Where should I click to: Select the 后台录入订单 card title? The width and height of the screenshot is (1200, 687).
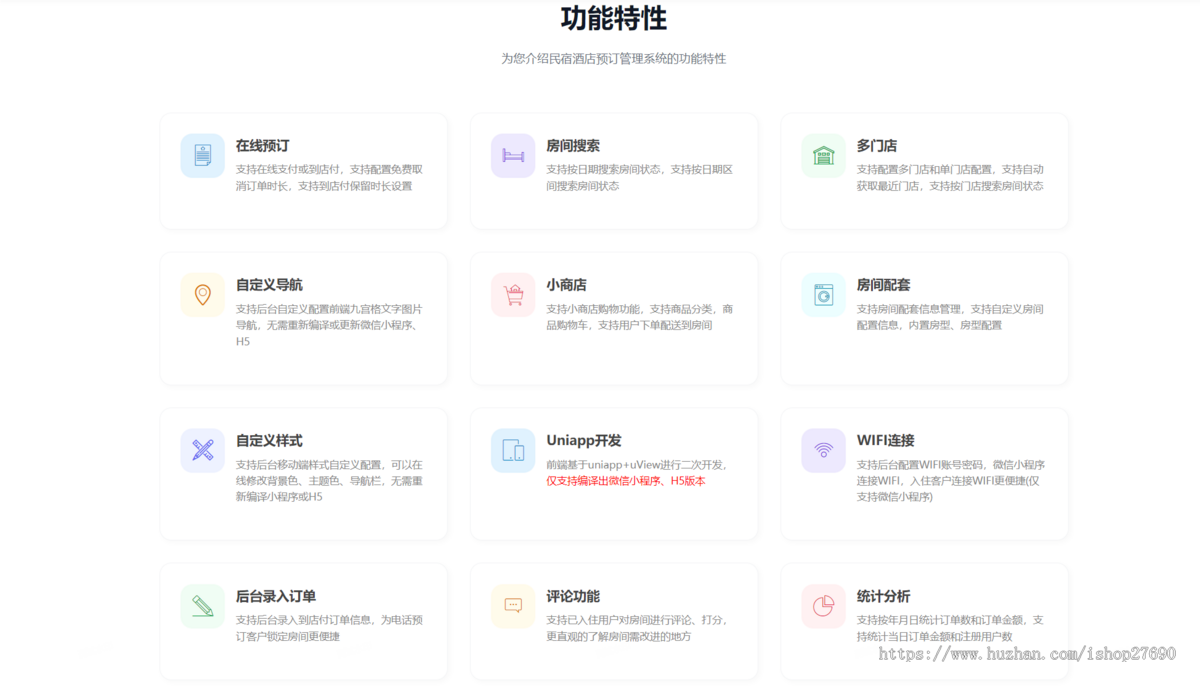(276, 596)
